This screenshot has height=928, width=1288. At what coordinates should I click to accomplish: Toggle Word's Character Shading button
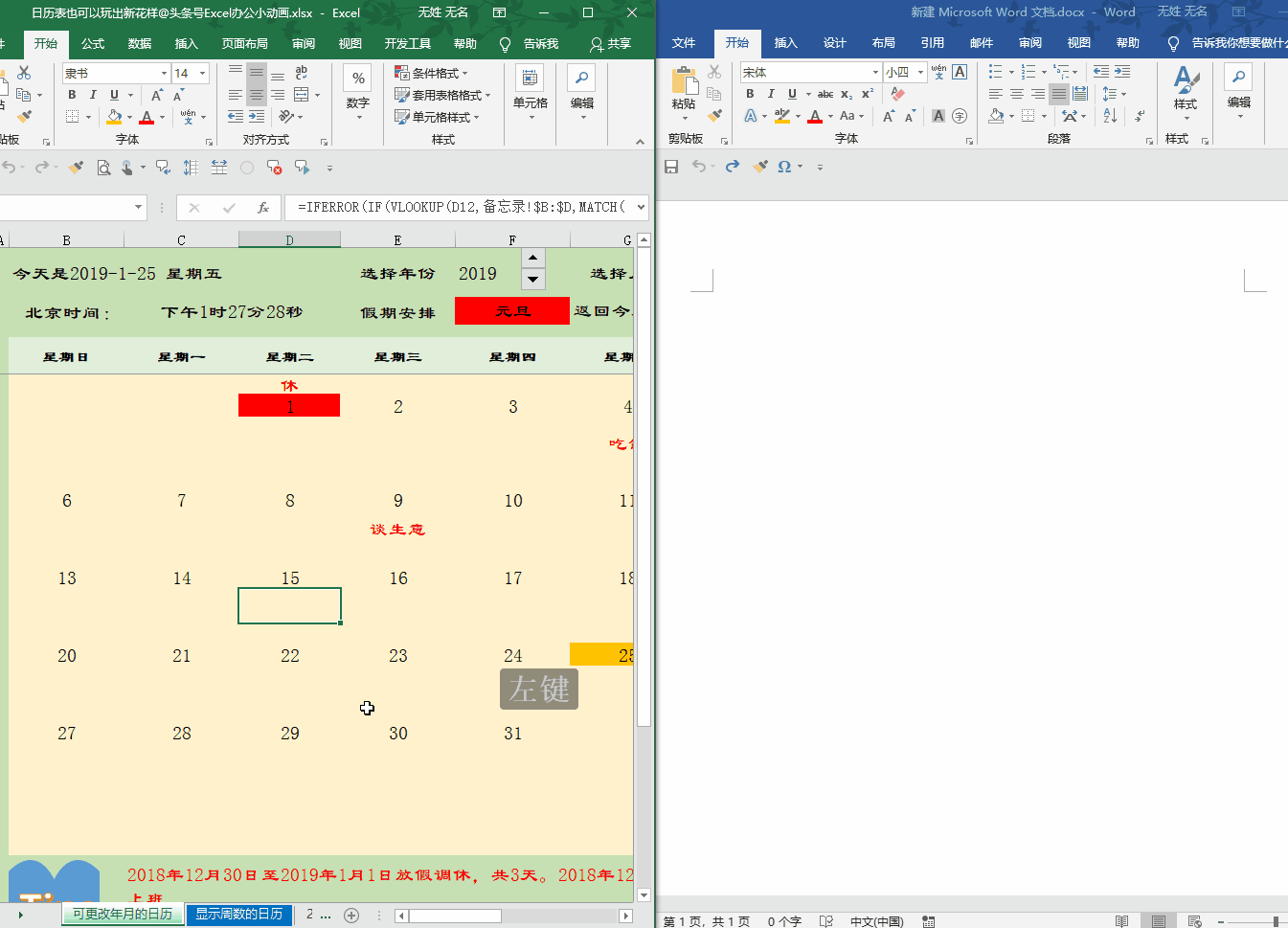(x=938, y=116)
